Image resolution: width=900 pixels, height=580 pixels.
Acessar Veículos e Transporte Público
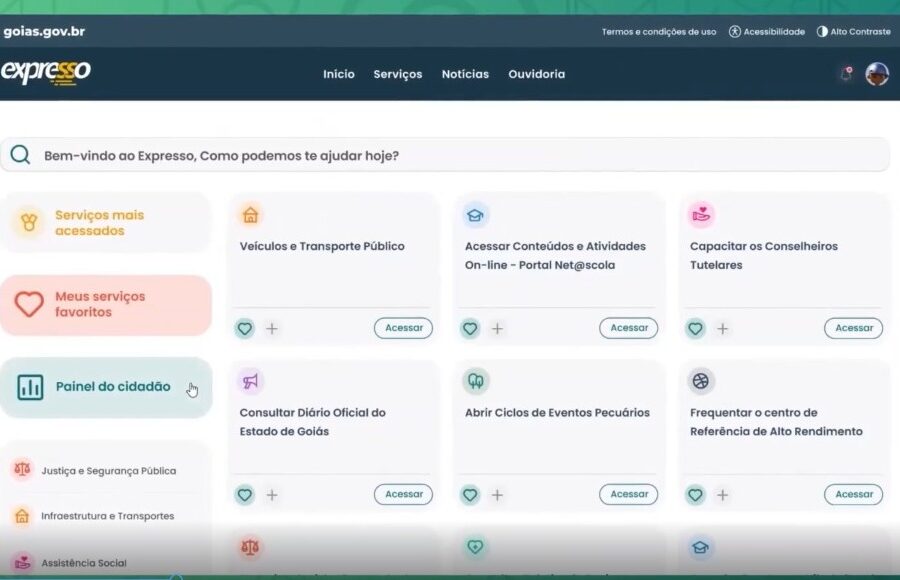click(404, 328)
